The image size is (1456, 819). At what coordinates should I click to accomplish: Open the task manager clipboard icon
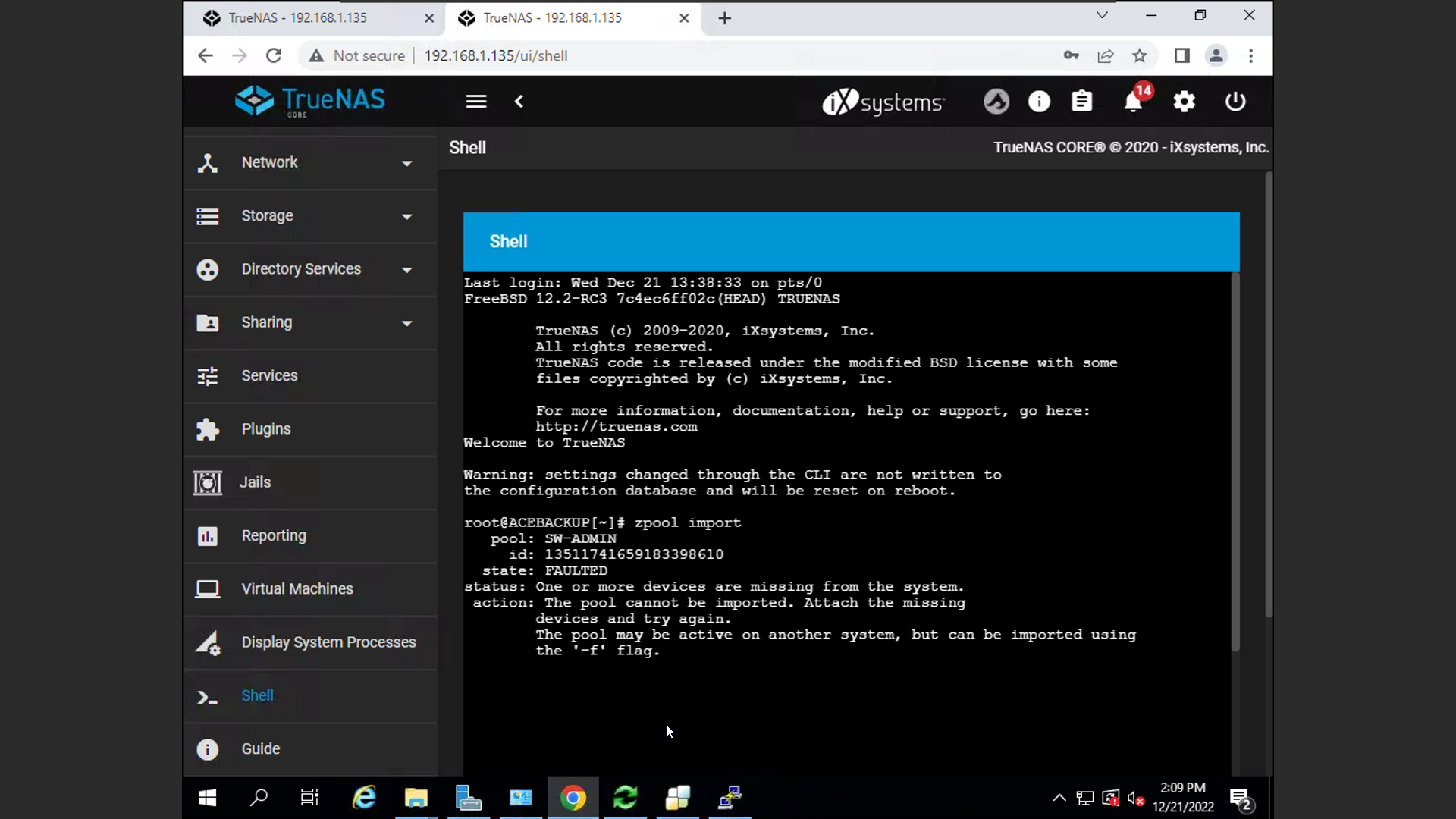tap(1081, 102)
